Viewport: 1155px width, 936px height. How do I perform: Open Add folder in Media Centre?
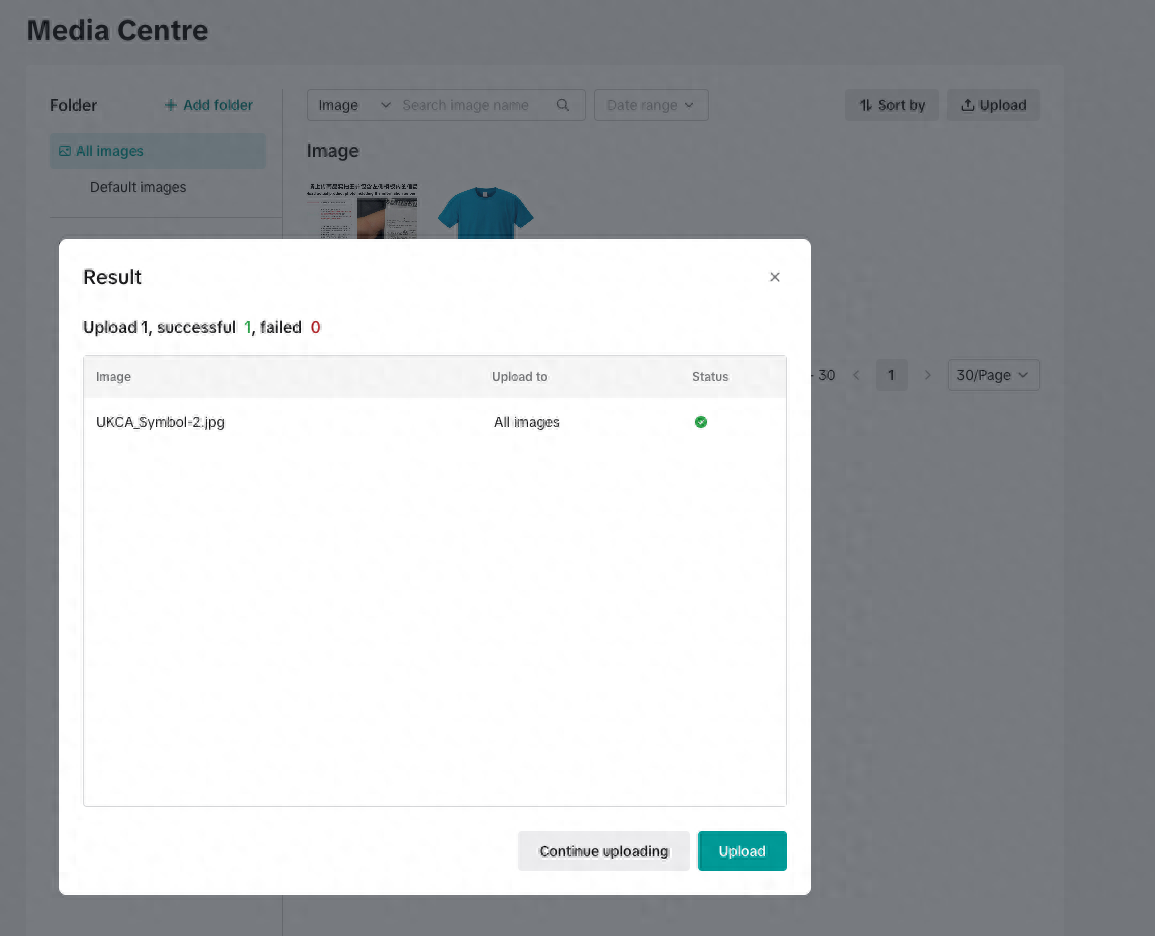(208, 105)
